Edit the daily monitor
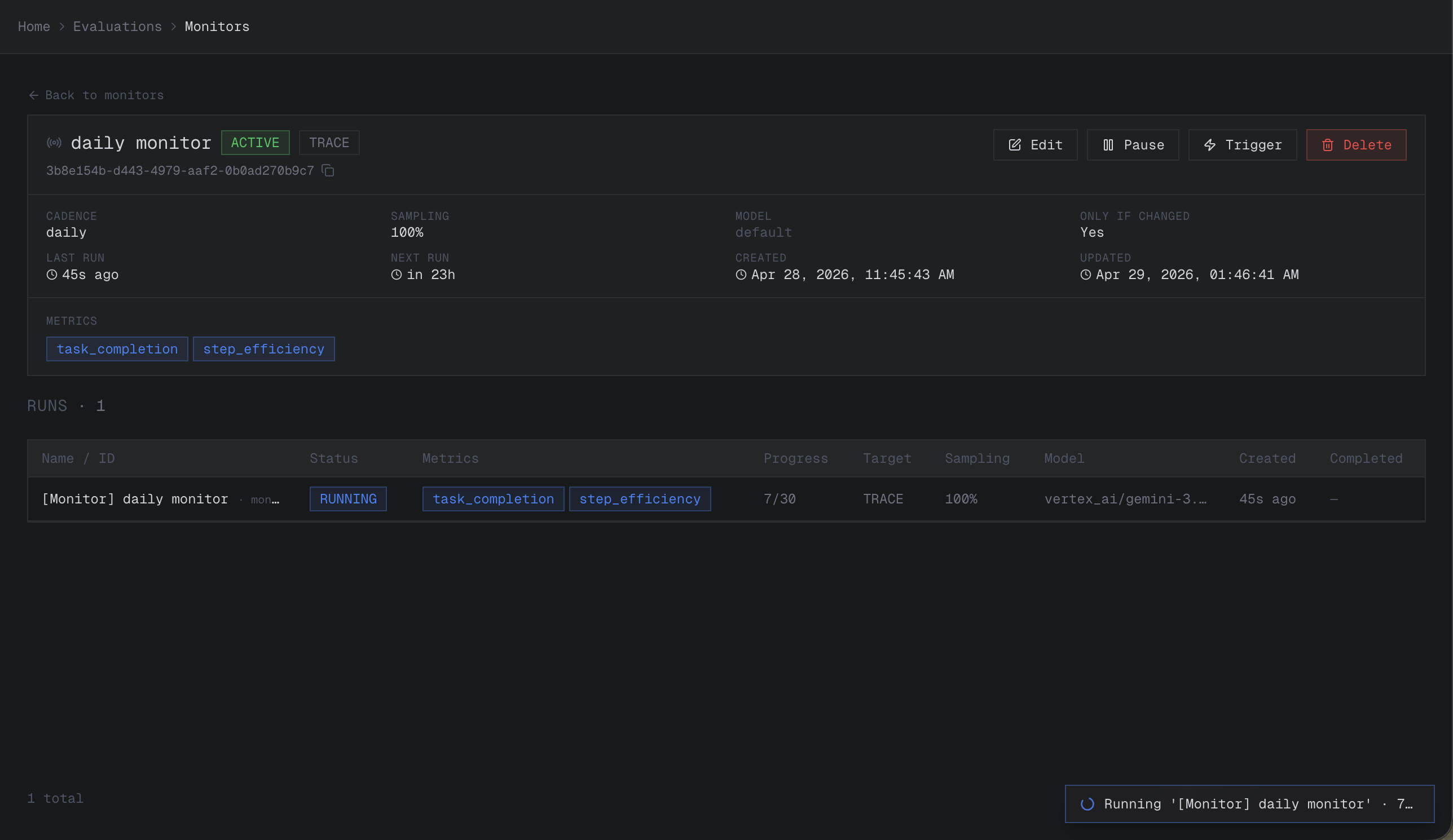The height and width of the screenshot is (840, 1453). [1035, 145]
